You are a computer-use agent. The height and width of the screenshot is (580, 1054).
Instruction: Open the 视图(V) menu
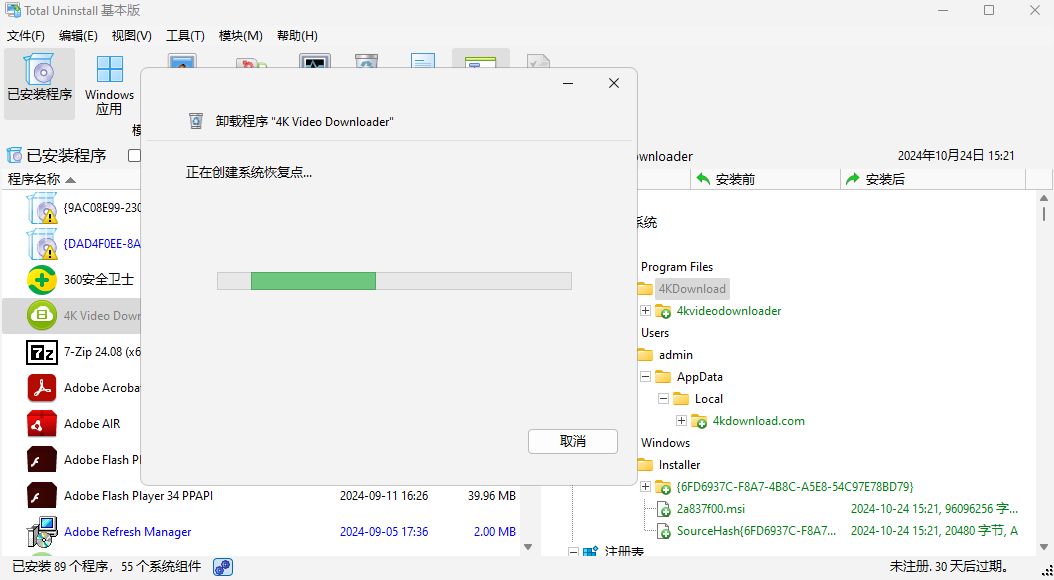[132, 36]
